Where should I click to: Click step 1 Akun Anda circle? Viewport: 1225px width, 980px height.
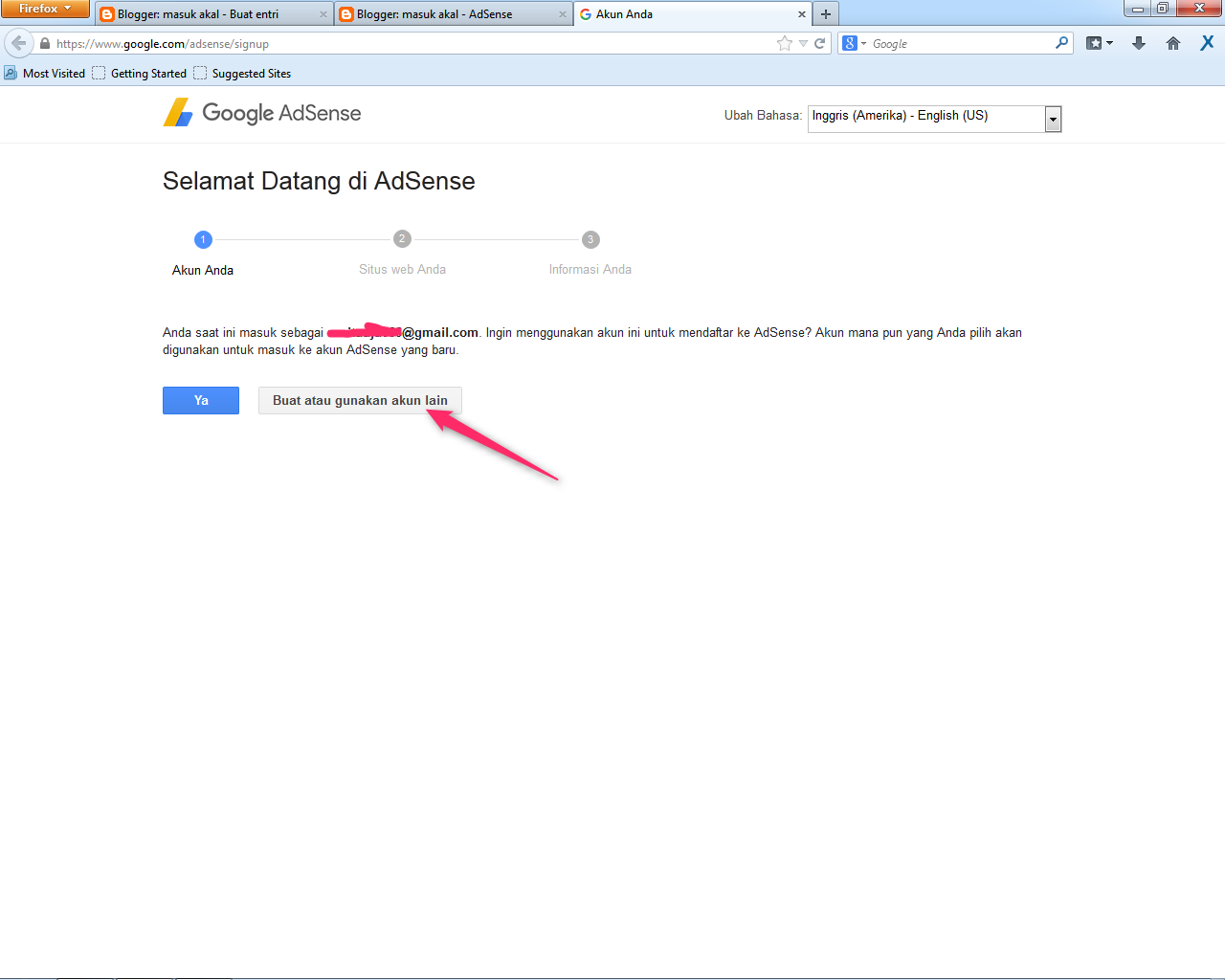click(x=203, y=239)
